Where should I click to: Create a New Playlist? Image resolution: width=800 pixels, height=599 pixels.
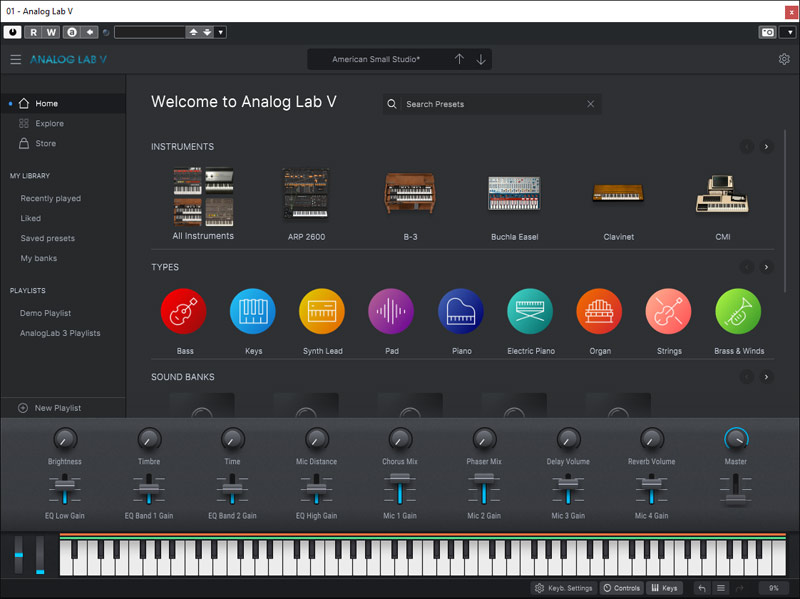57,408
